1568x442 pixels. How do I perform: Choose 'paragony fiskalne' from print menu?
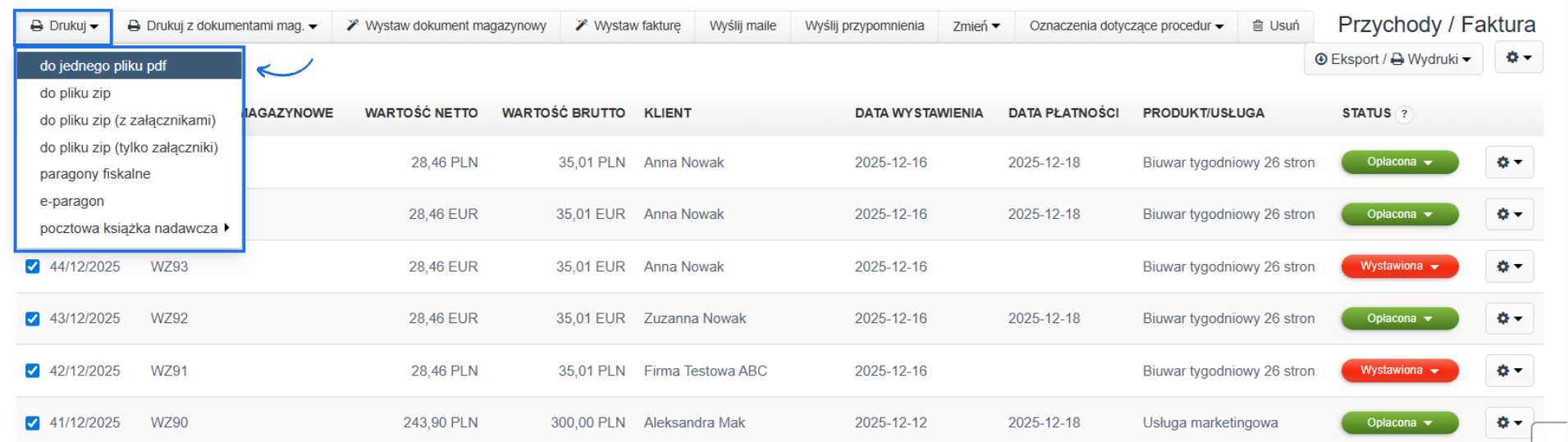(95, 174)
